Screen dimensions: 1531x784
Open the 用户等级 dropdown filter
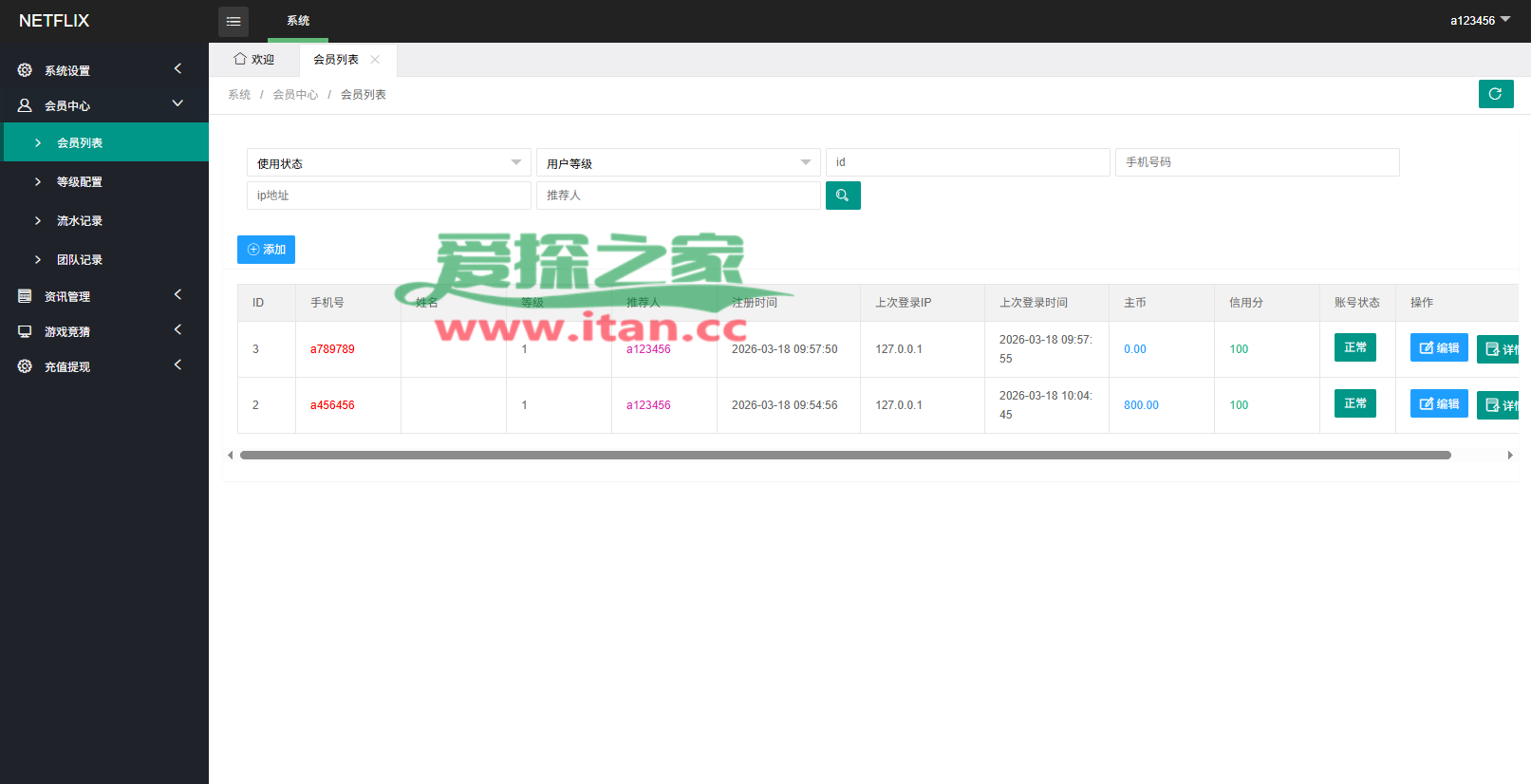pos(678,162)
